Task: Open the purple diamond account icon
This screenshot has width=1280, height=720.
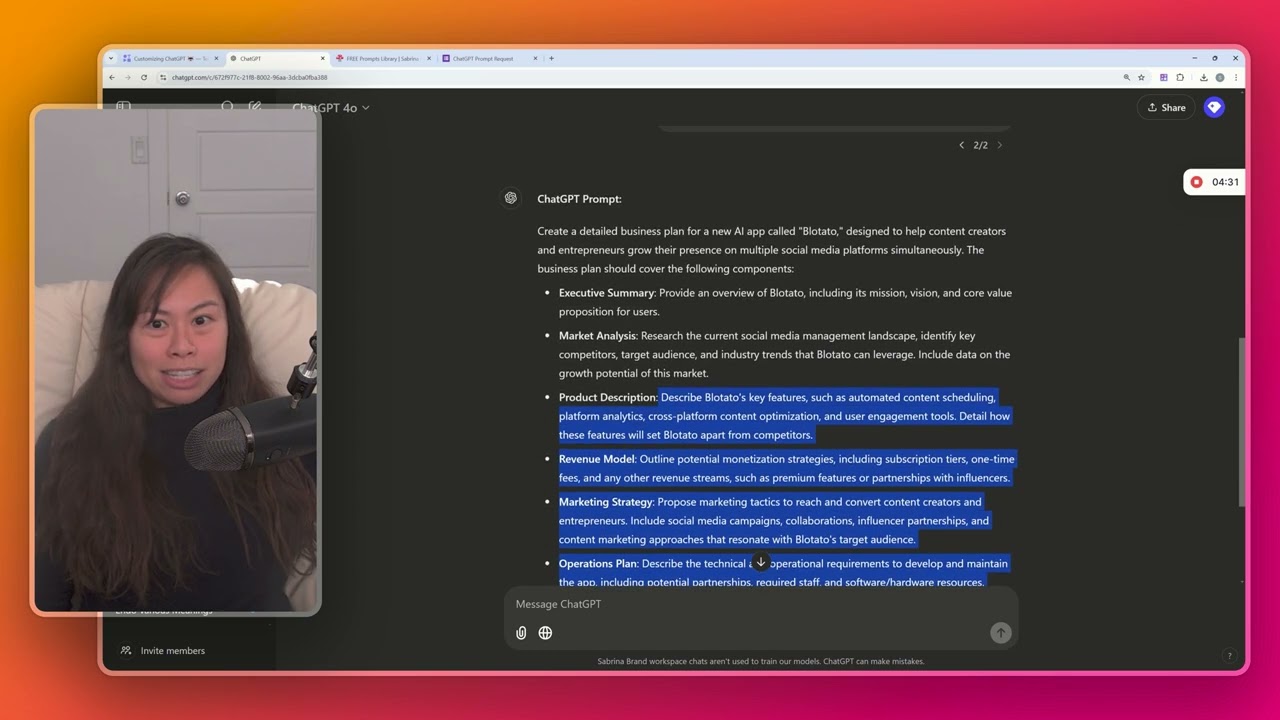Action: point(1214,107)
